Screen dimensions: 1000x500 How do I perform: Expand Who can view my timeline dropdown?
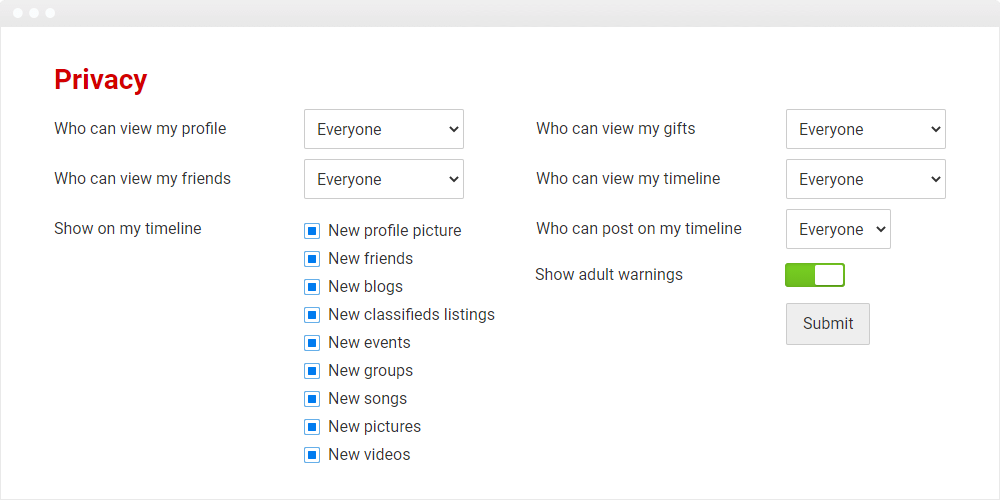click(865, 179)
